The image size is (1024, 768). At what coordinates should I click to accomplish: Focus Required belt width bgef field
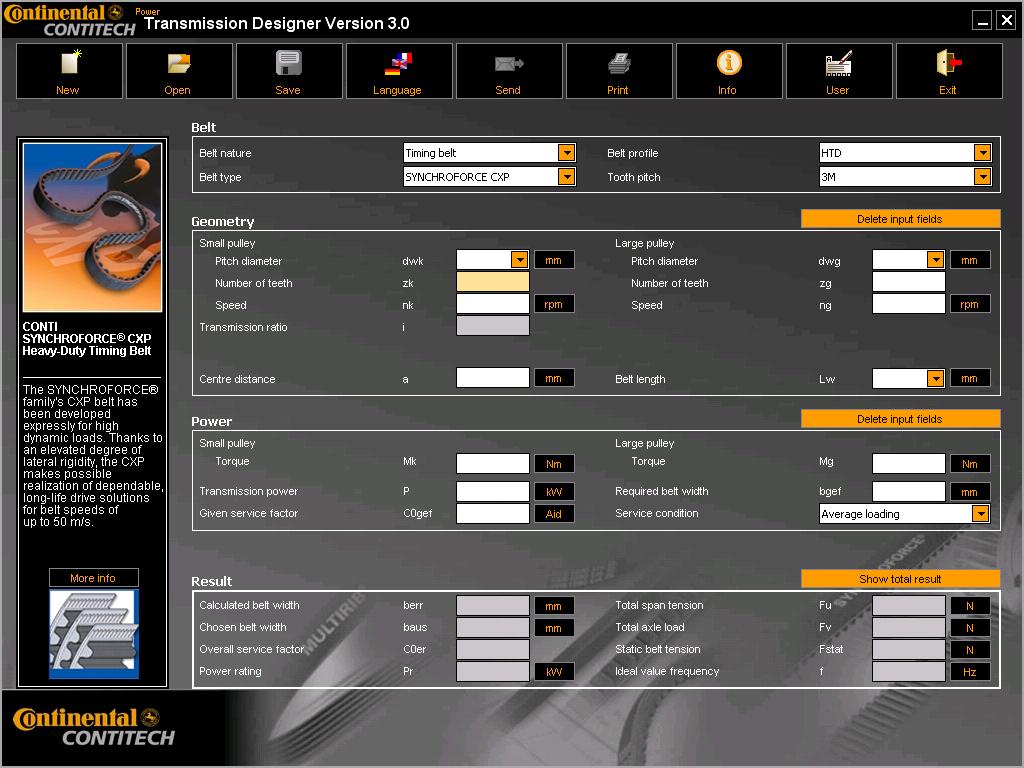(x=908, y=492)
